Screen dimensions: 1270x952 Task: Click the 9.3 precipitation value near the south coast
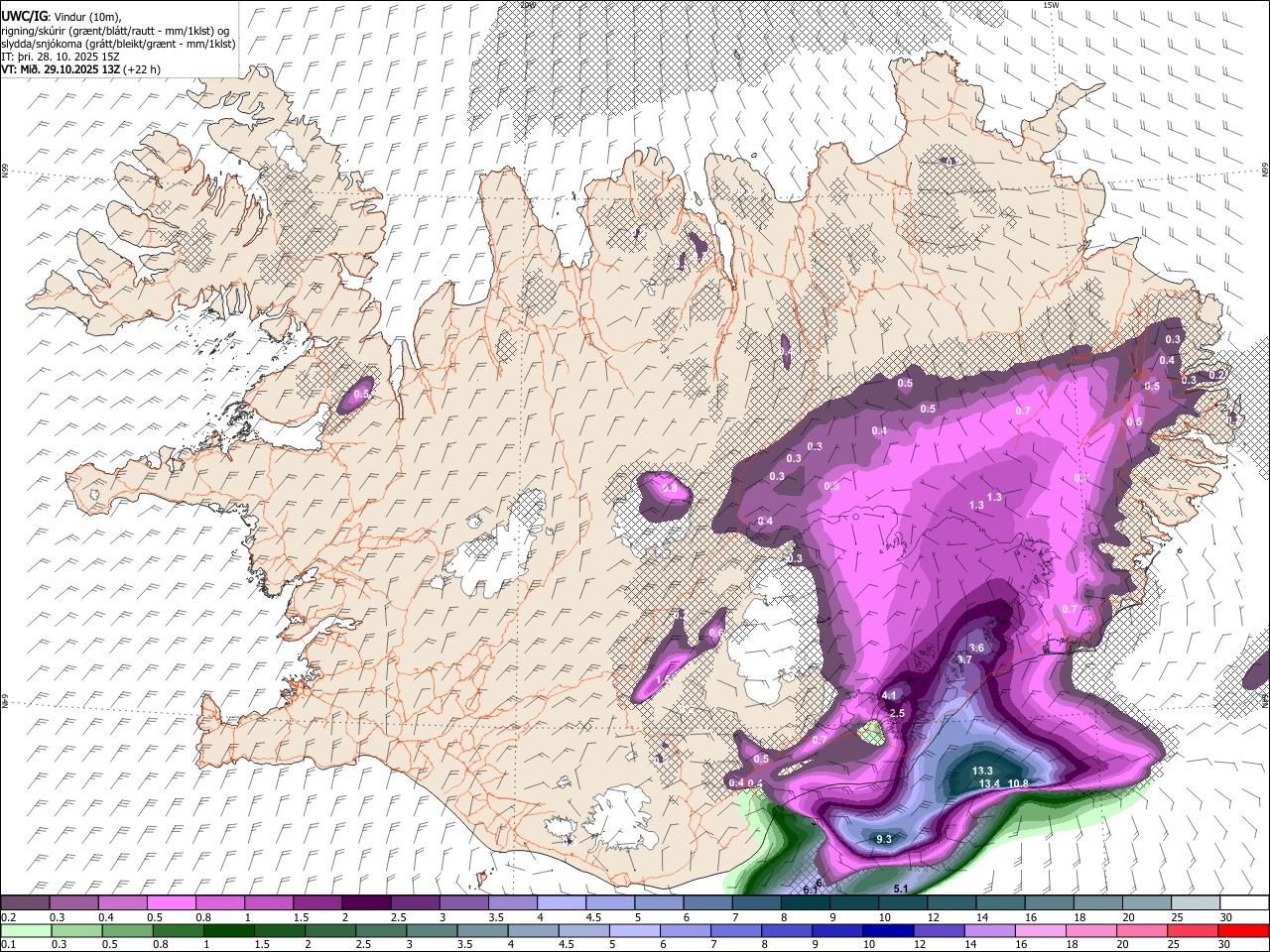pos(884,839)
